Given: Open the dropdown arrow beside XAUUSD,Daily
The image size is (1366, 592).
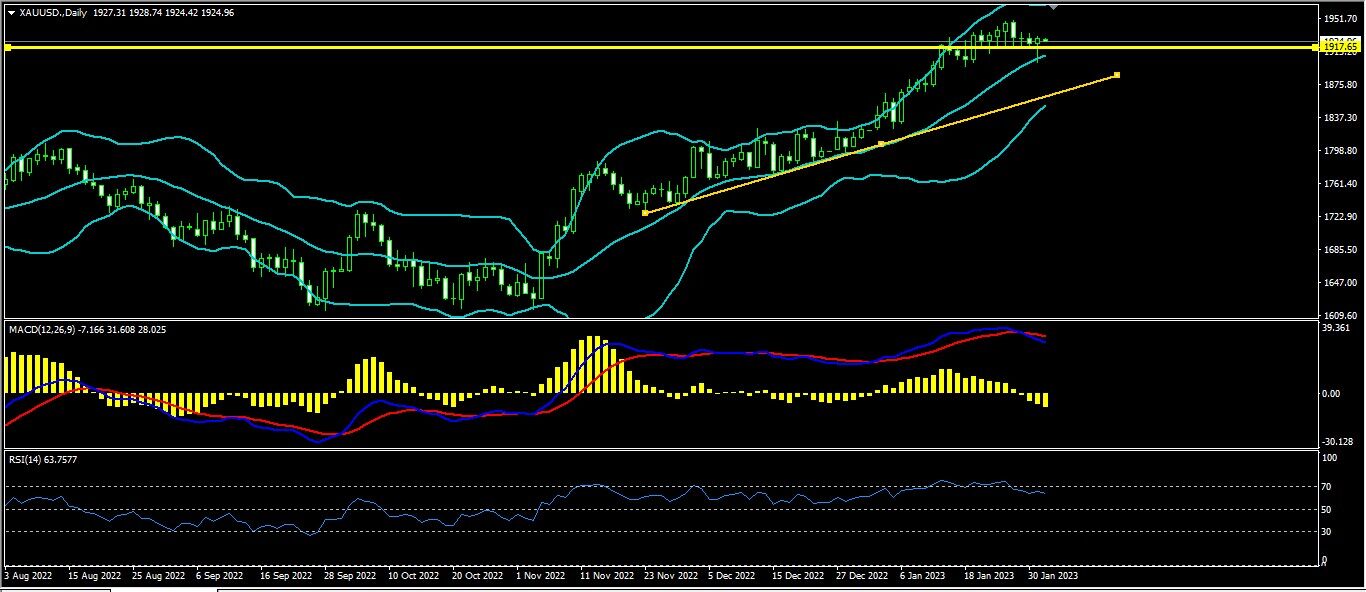Looking at the screenshot, I should 11,13.
